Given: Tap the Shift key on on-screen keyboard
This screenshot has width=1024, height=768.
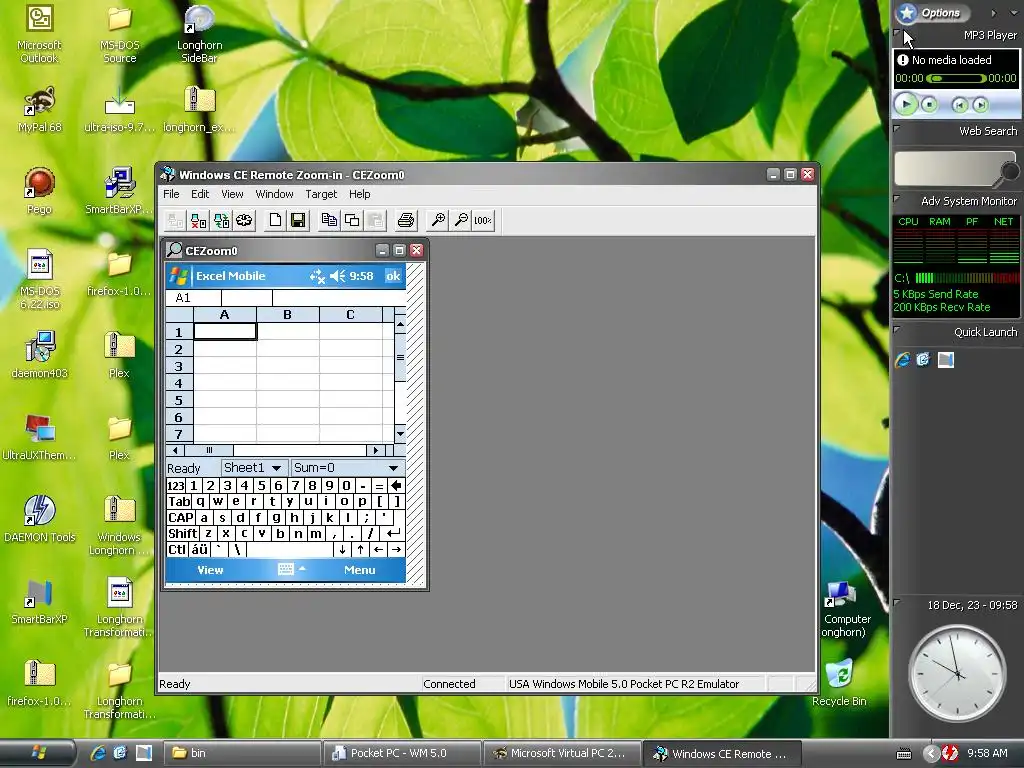Looking at the screenshot, I should click(182, 534).
